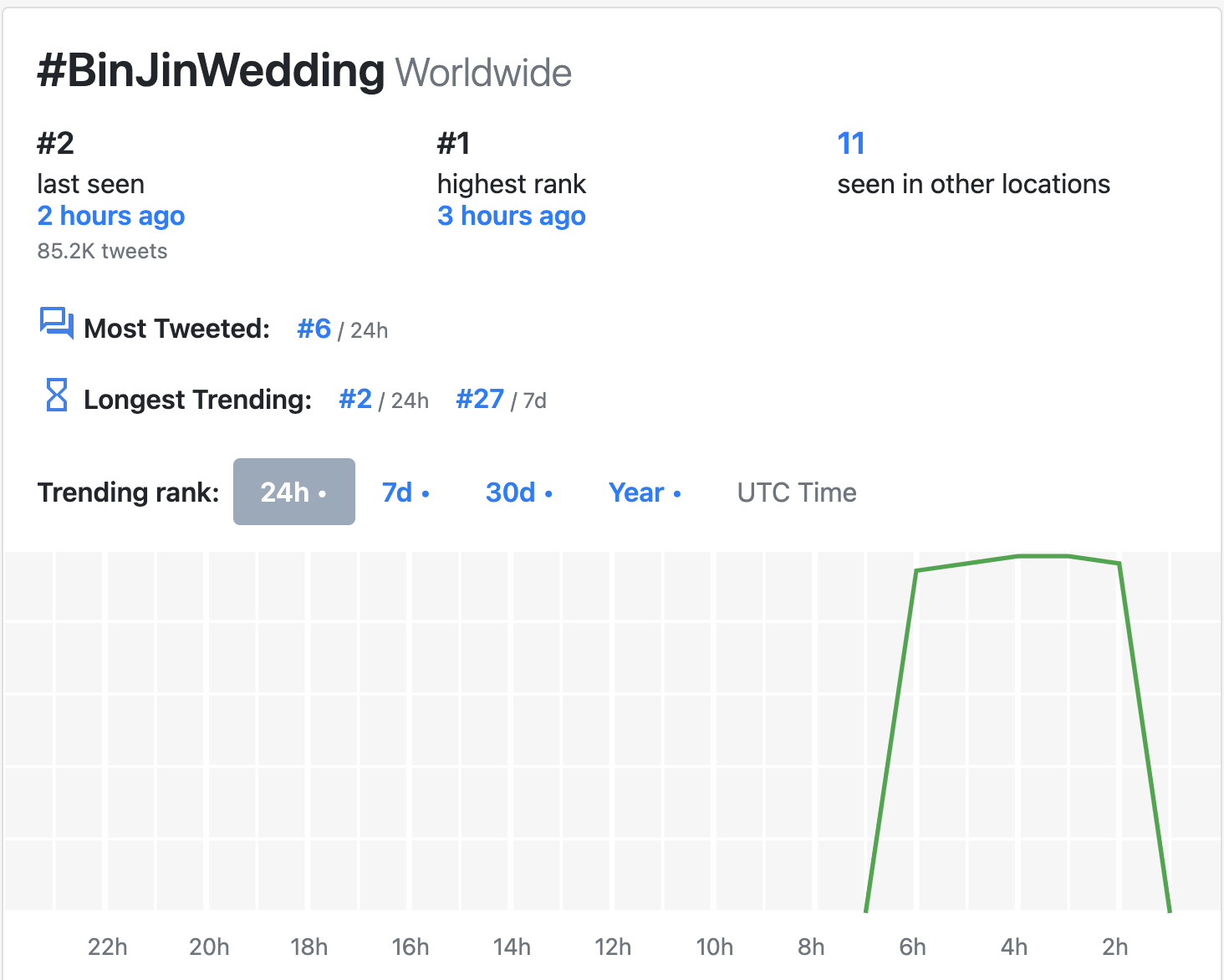Click the Worldwide location label
This screenshot has width=1224, height=980.
[x=483, y=73]
